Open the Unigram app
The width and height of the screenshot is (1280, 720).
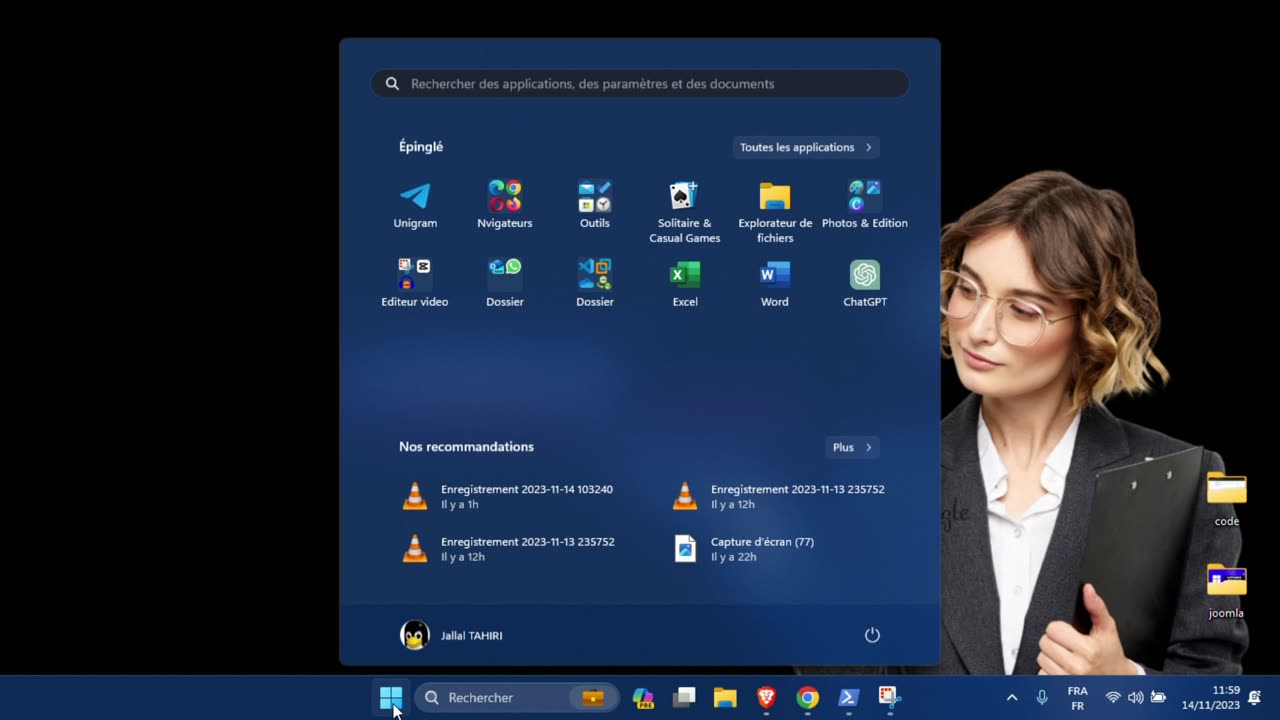[415, 205]
